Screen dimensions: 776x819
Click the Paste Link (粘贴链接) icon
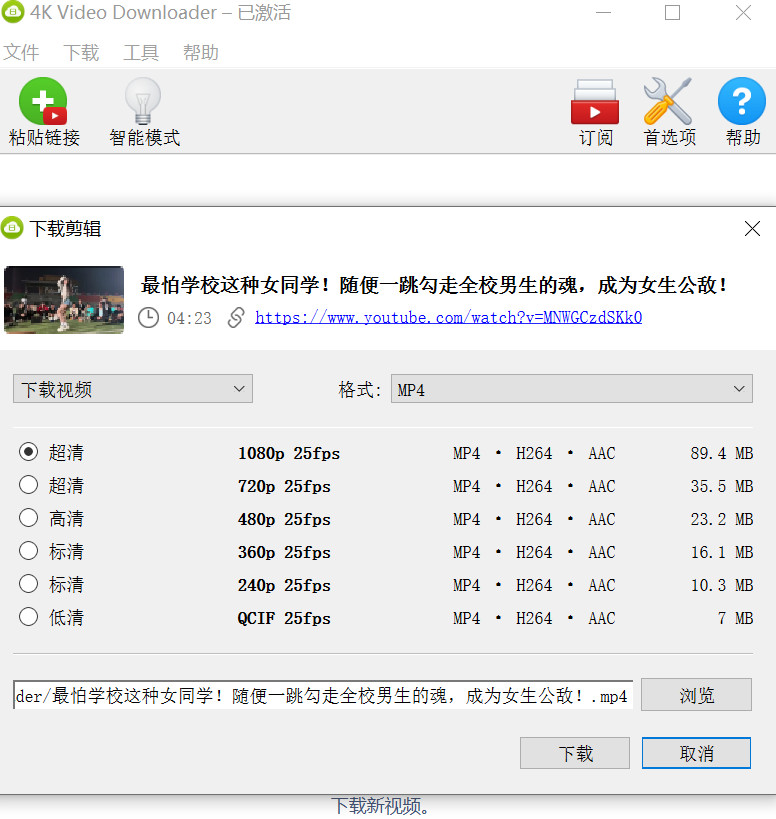point(43,102)
